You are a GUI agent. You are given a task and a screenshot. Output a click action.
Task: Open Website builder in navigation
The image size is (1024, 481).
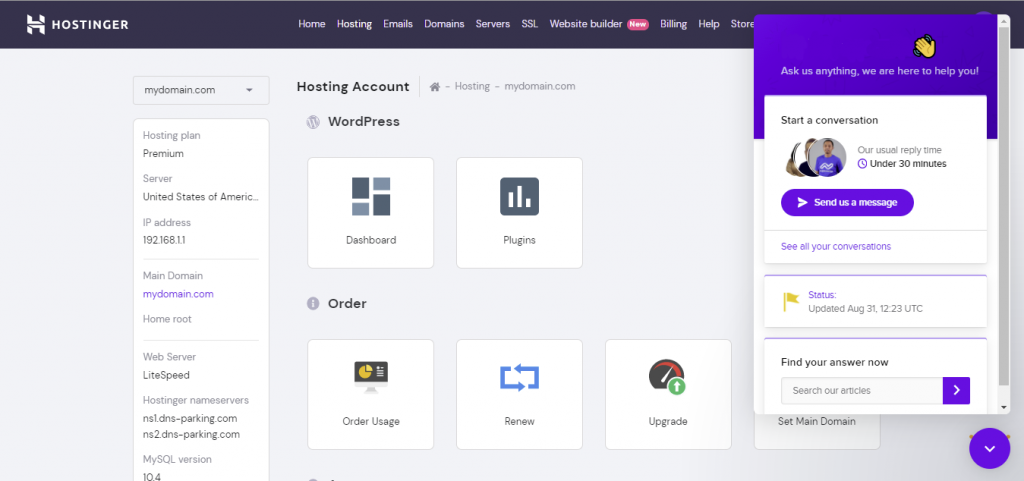[586, 24]
